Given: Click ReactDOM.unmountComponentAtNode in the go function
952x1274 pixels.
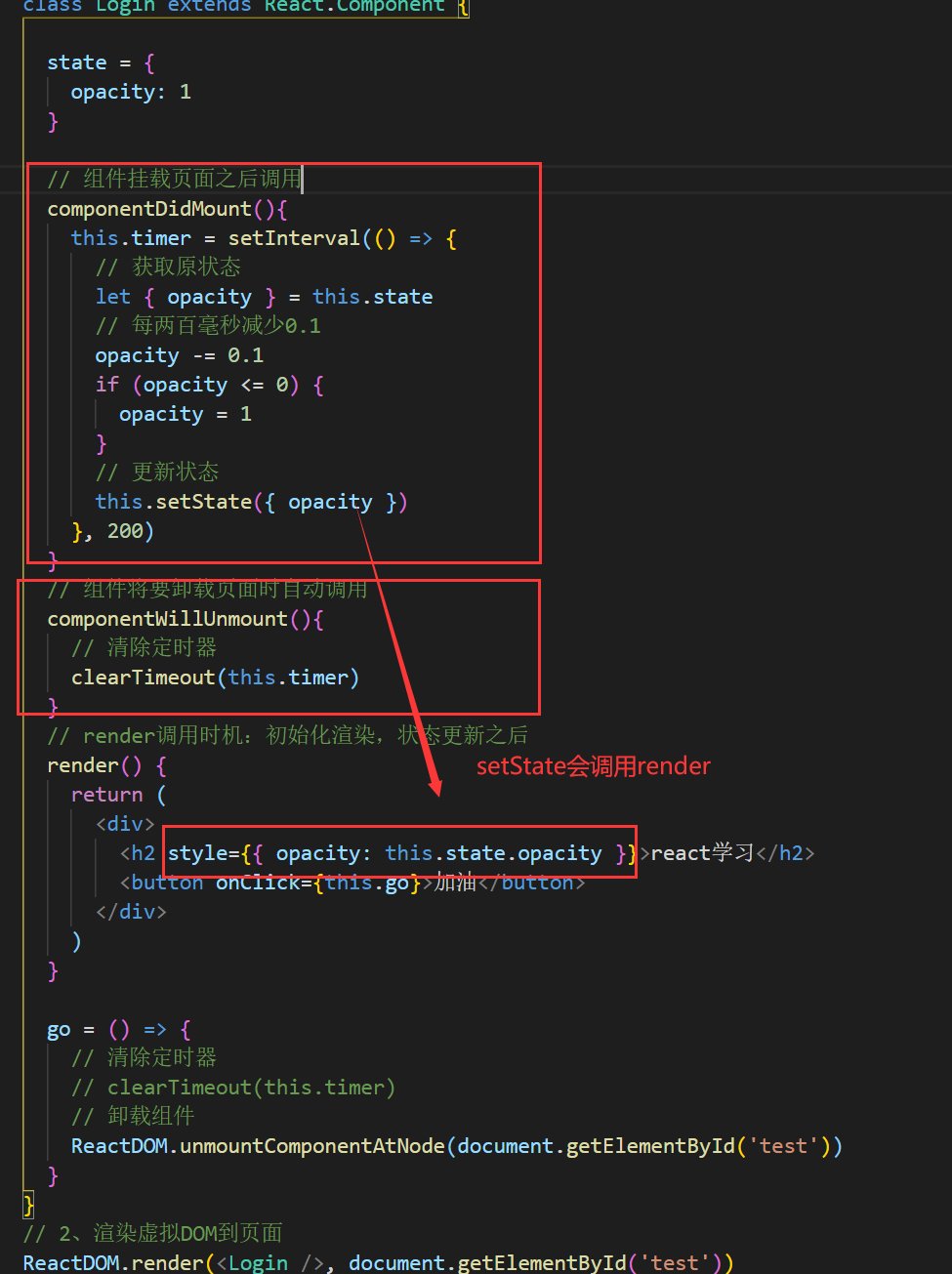Looking at the screenshot, I should click(258, 1146).
